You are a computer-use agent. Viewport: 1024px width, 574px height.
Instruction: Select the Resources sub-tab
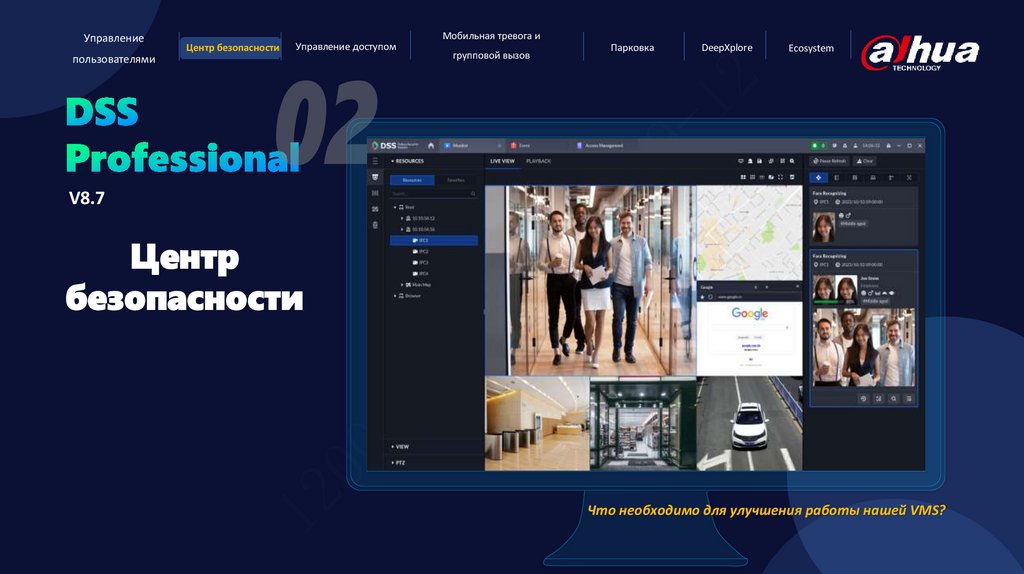[412, 180]
